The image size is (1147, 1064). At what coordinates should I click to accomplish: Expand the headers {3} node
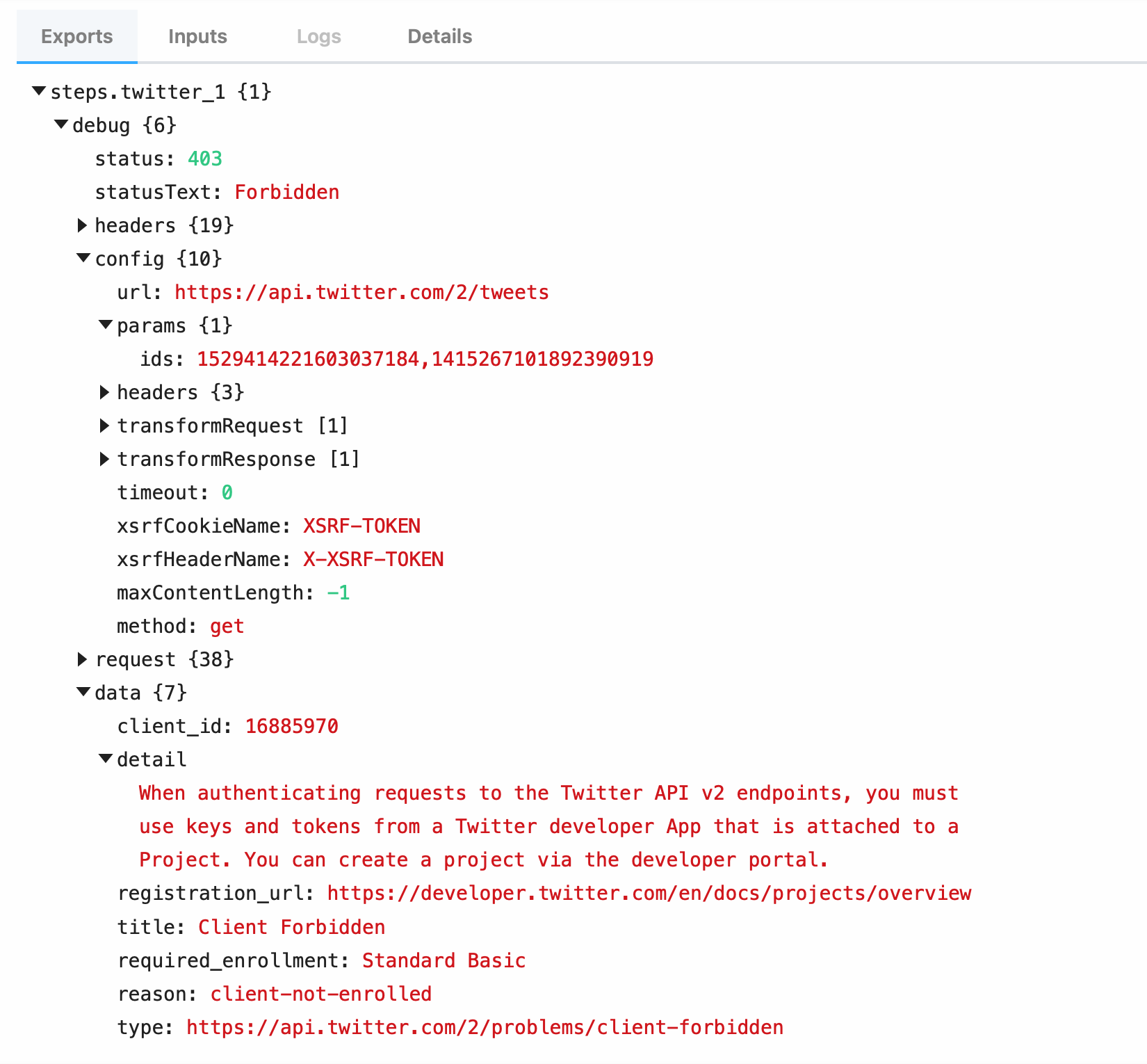pos(104,392)
